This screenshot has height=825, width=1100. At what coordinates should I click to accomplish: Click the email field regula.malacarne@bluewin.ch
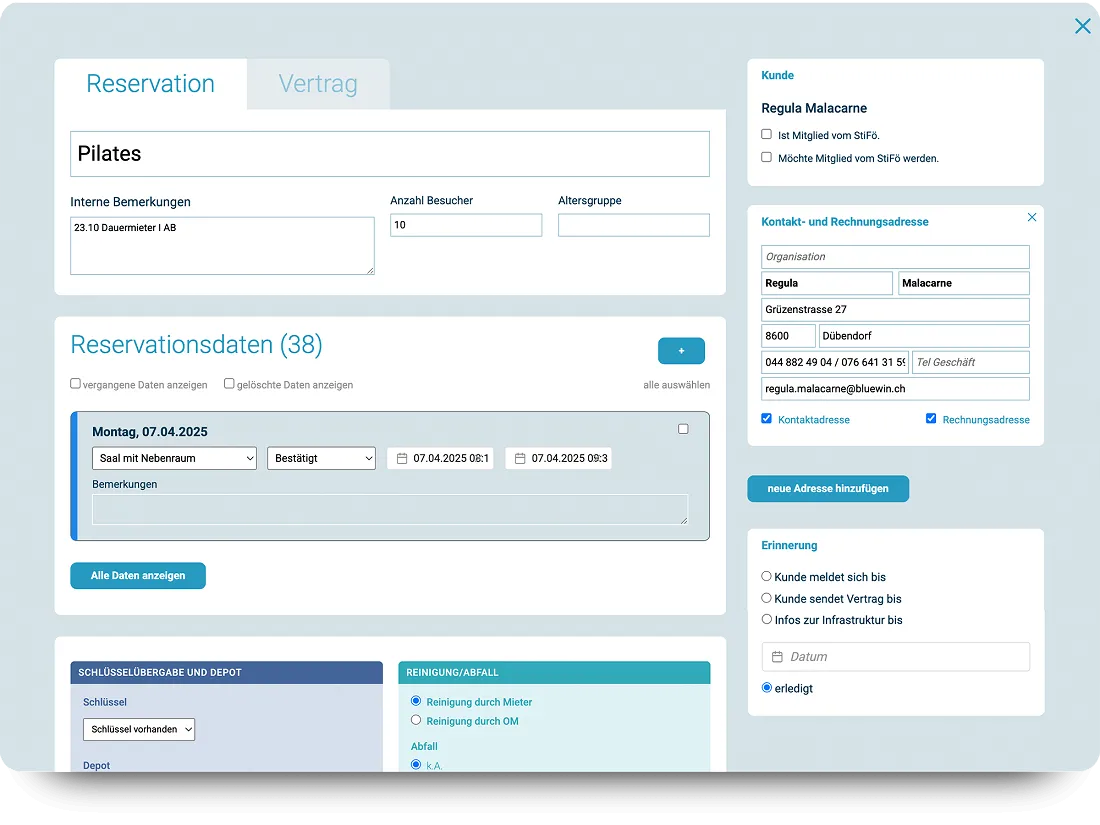pos(895,389)
